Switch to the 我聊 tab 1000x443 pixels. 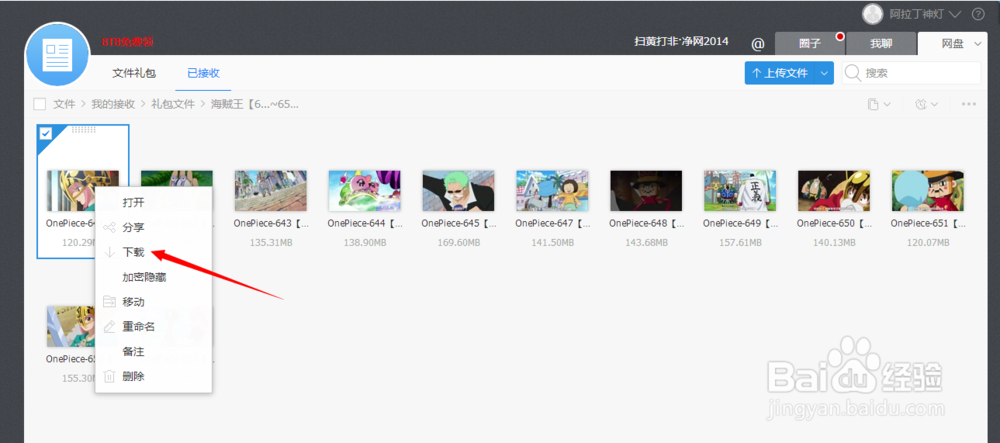tap(881, 44)
